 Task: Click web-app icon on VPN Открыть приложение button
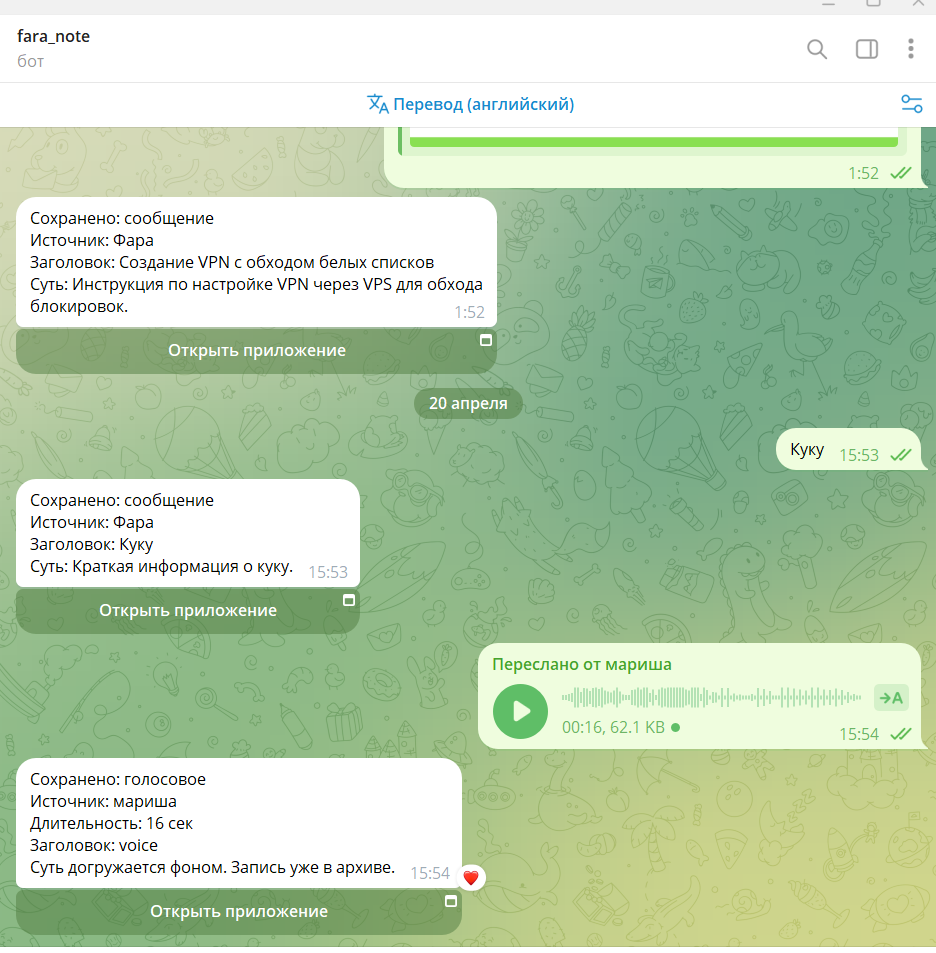[486, 340]
